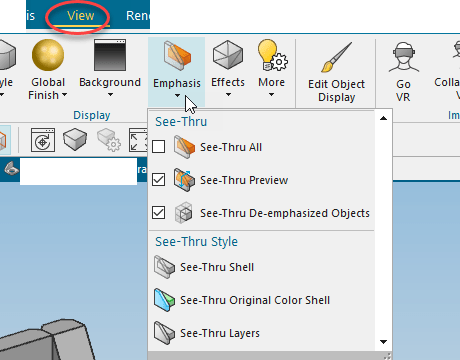The image size is (460, 360).
Task: Enable the See-Thru All checkbox
Action: [x=158, y=146]
